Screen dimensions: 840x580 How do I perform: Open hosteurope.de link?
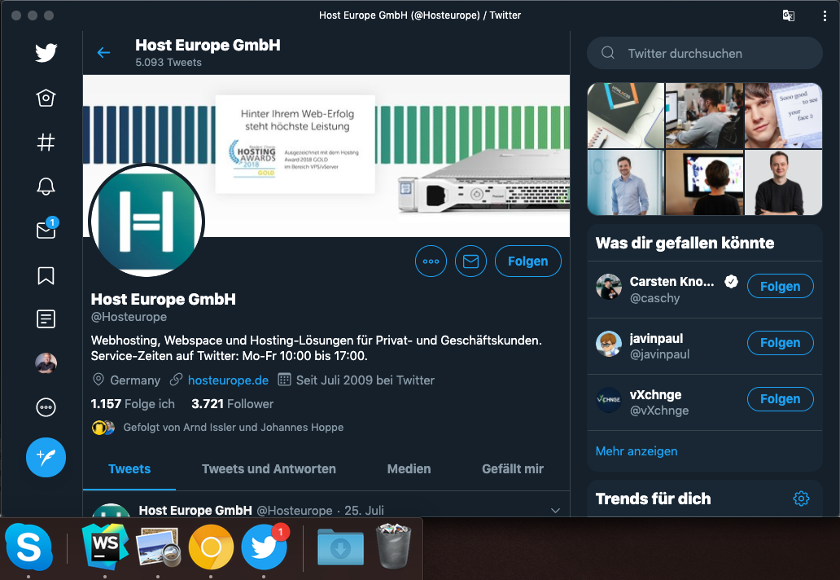[x=228, y=380]
